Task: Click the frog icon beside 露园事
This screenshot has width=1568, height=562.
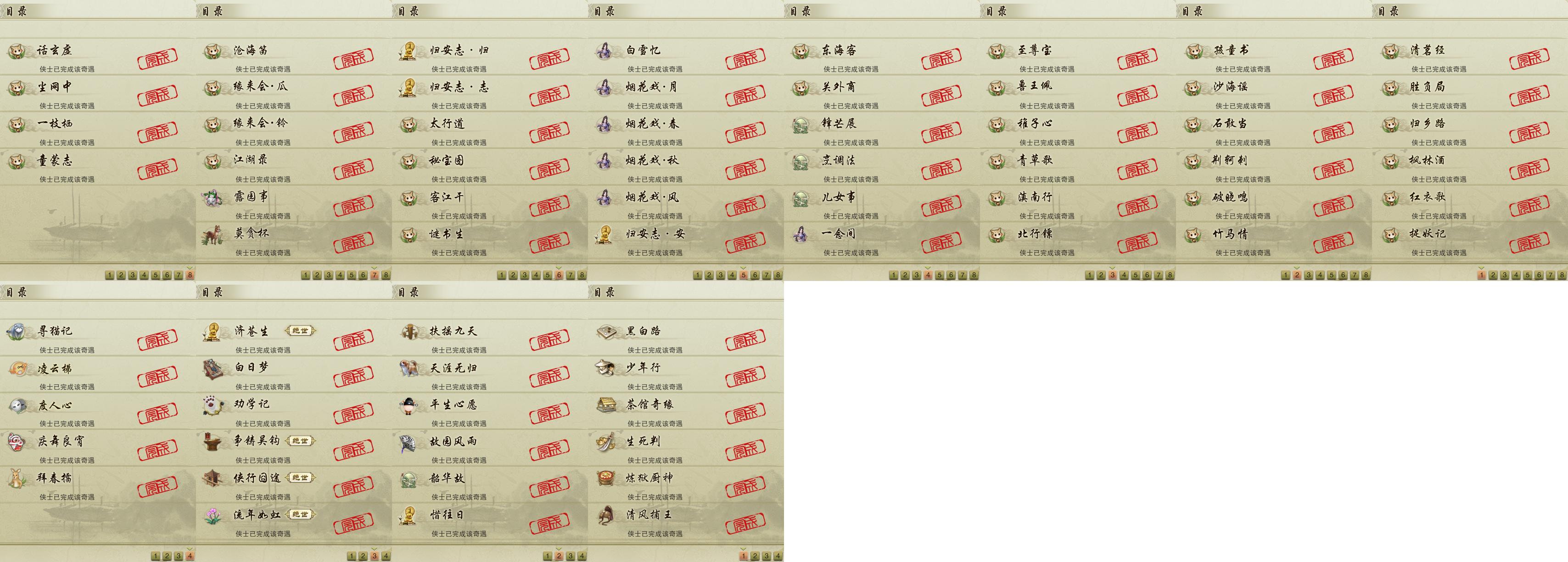Action: (x=213, y=198)
